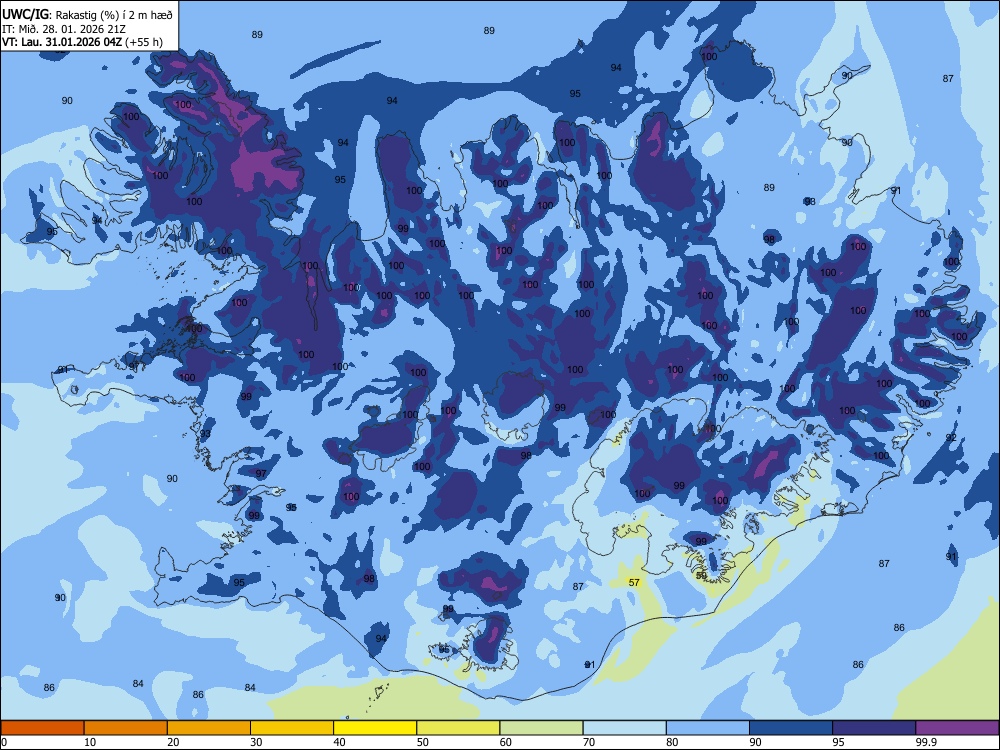Click the legend tick label '60'

506,742
